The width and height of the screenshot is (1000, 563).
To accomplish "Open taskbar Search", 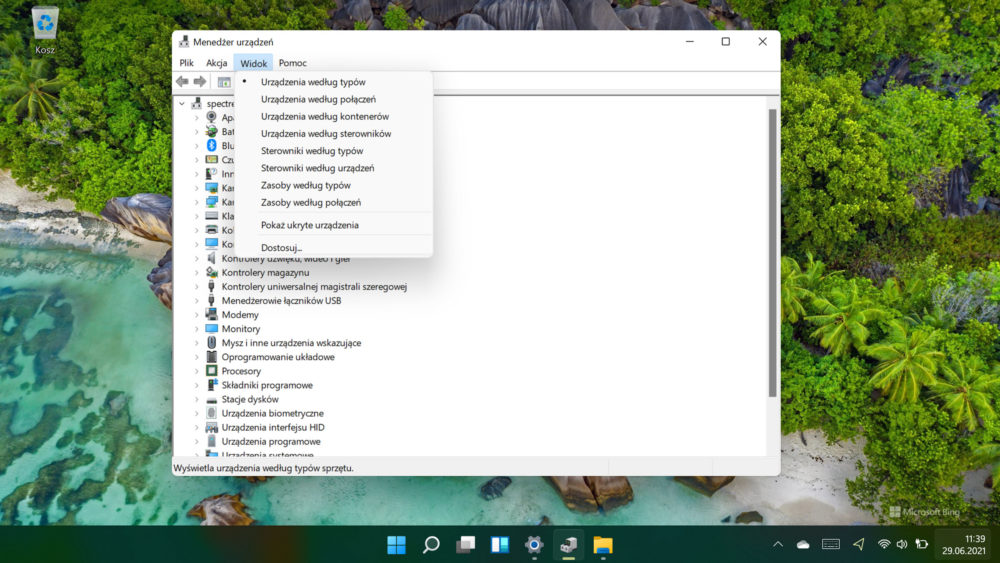I will tap(431, 545).
